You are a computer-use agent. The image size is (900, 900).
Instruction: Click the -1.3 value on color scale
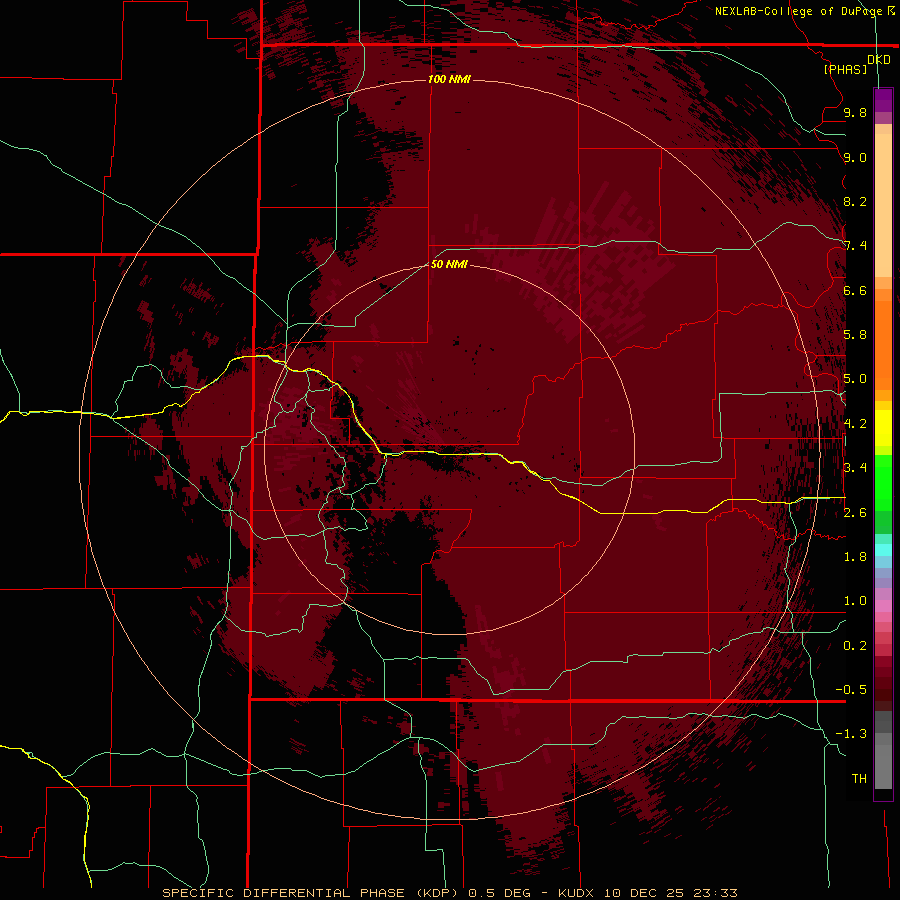851,734
